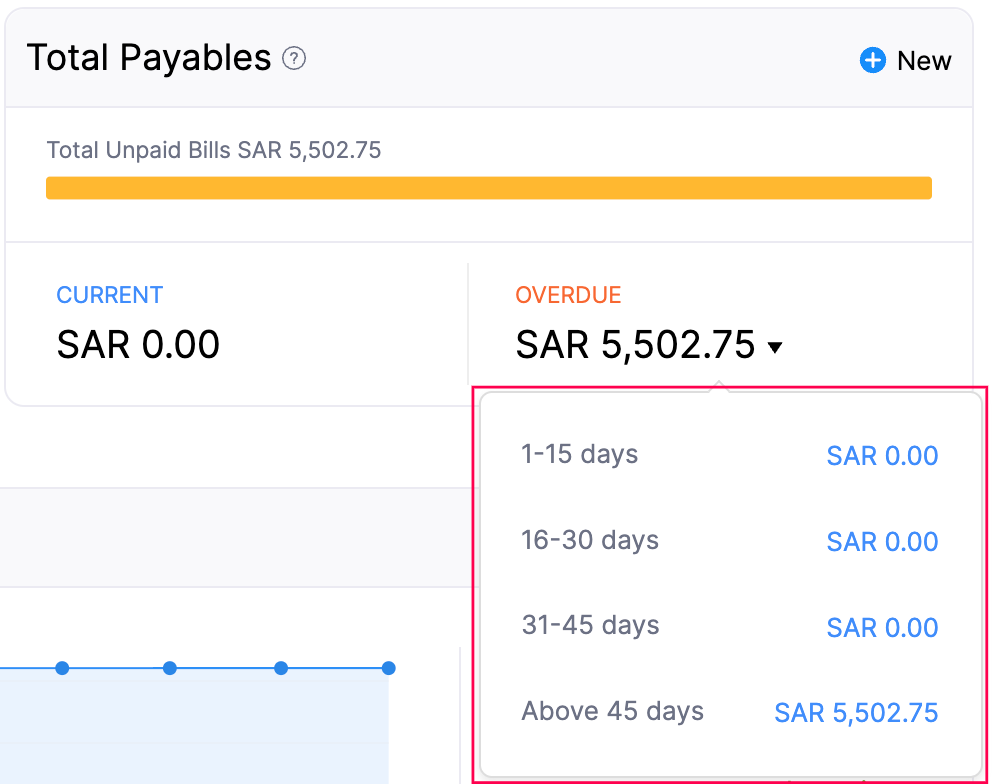
Task: Open the 1-15 days SAR 0.00 link
Action: [x=882, y=455]
